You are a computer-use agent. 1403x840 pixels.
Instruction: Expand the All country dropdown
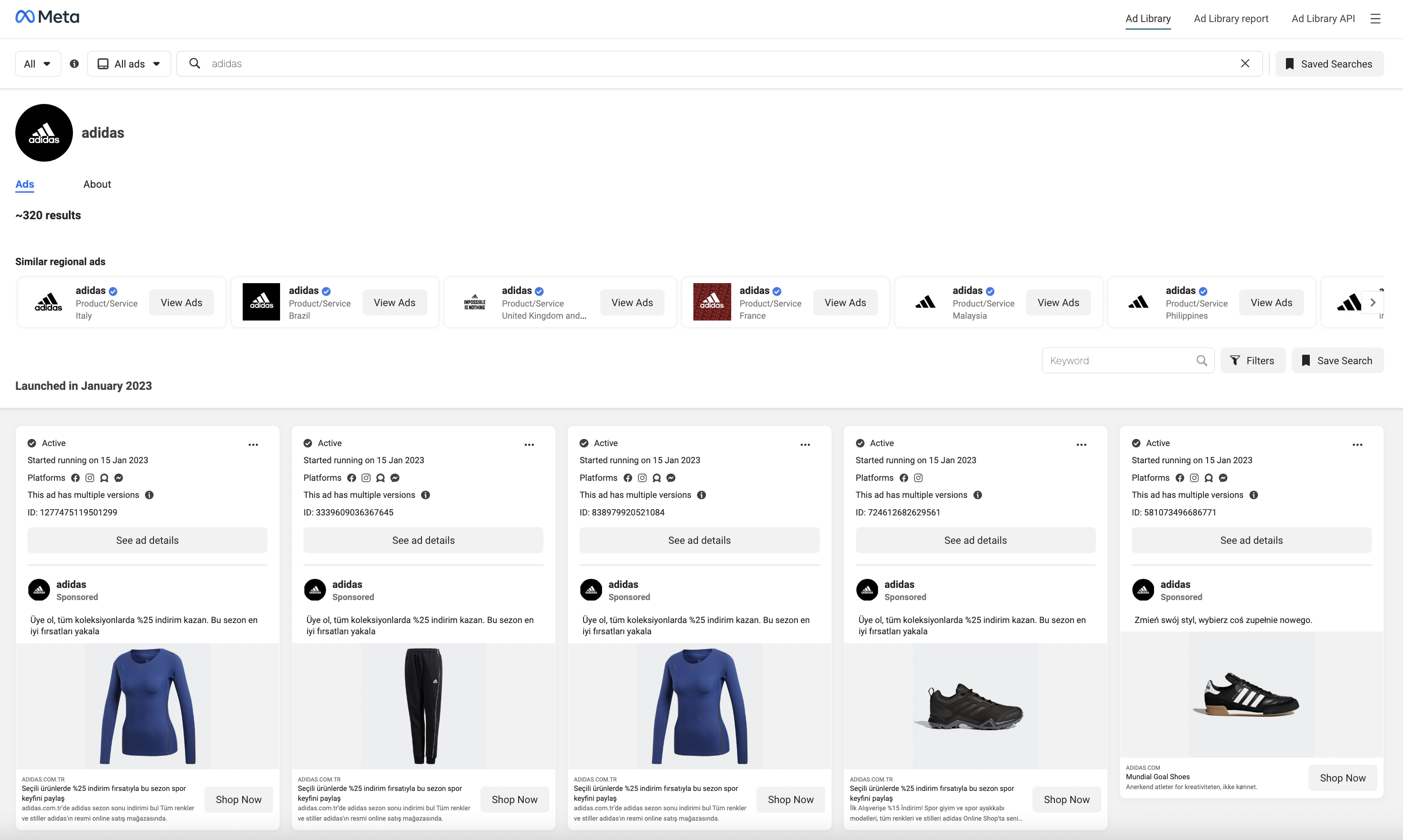point(37,64)
